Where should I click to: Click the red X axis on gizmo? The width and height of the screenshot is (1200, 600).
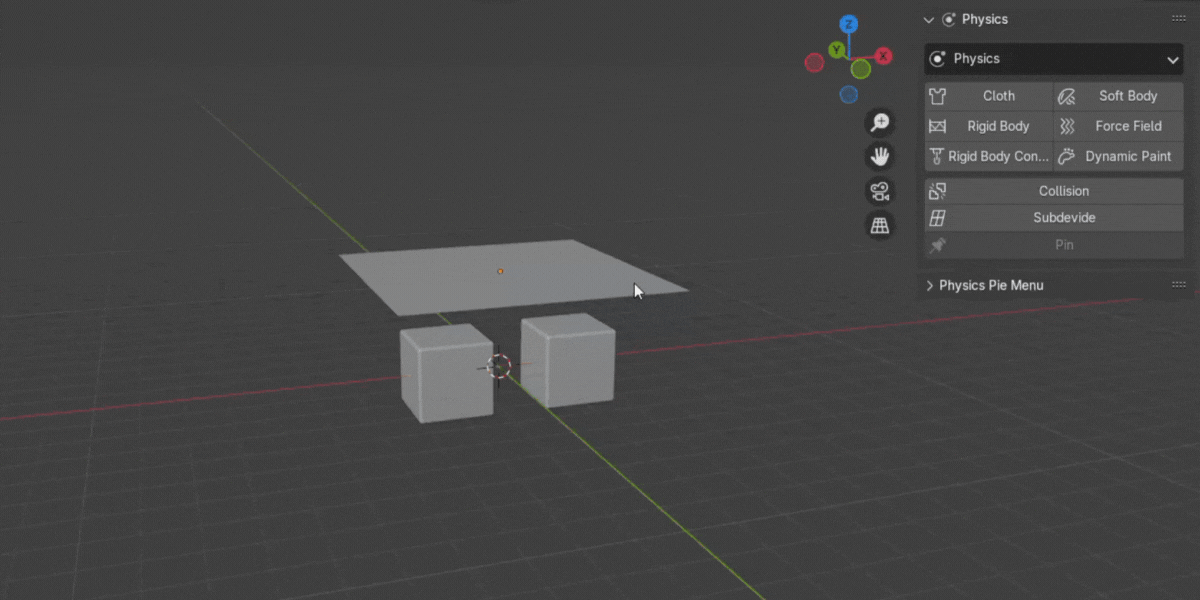pyautogui.click(x=884, y=57)
